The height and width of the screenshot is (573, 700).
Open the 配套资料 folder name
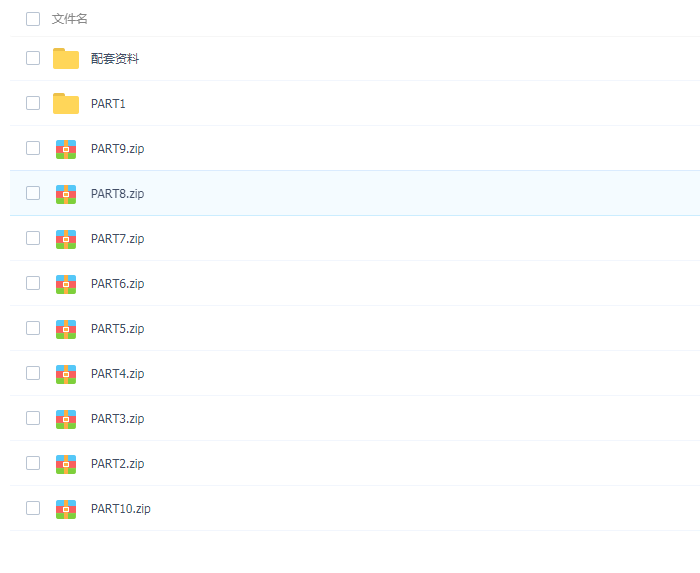115,58
